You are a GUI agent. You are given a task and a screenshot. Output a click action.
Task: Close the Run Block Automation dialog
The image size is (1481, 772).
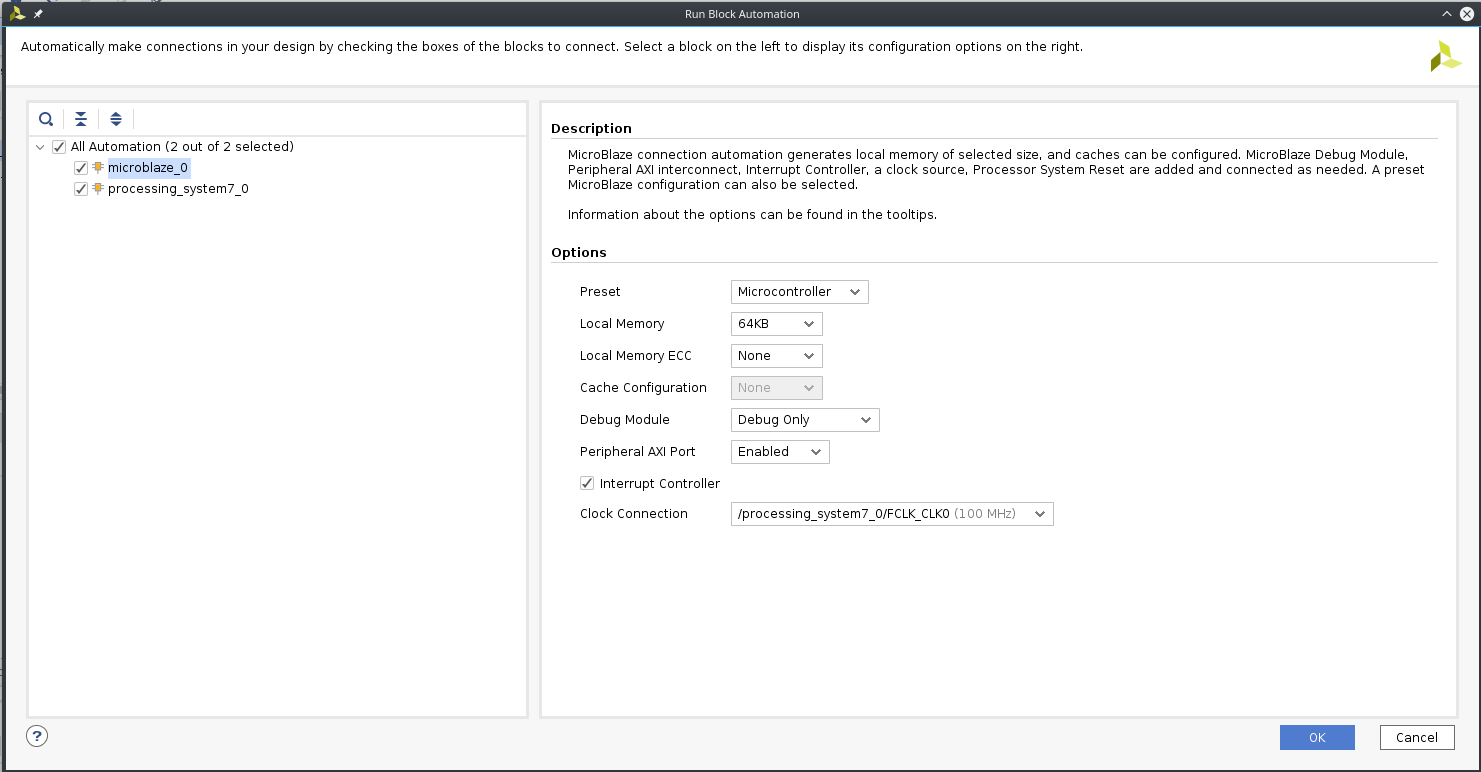(1466, 14)
